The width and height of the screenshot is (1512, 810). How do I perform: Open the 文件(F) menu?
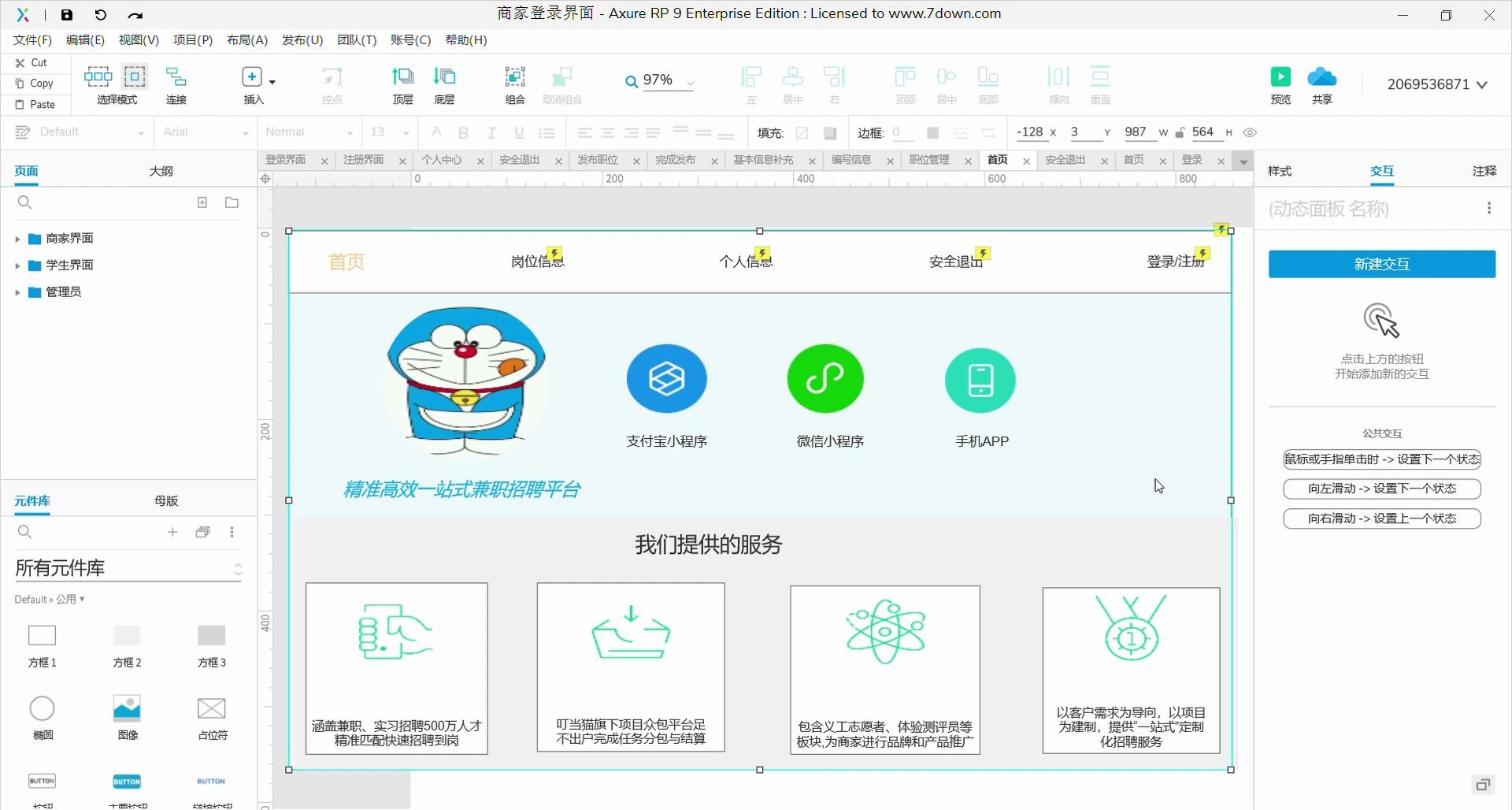click(x=32, y=40)
